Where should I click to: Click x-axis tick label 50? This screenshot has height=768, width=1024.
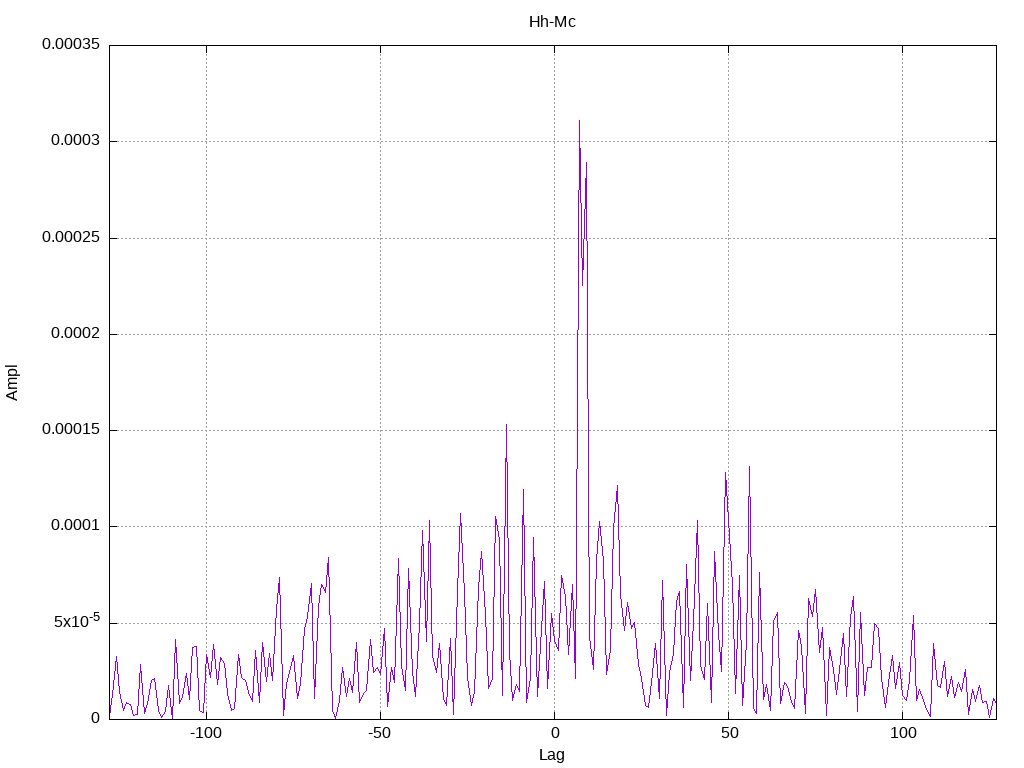[729, 733]
